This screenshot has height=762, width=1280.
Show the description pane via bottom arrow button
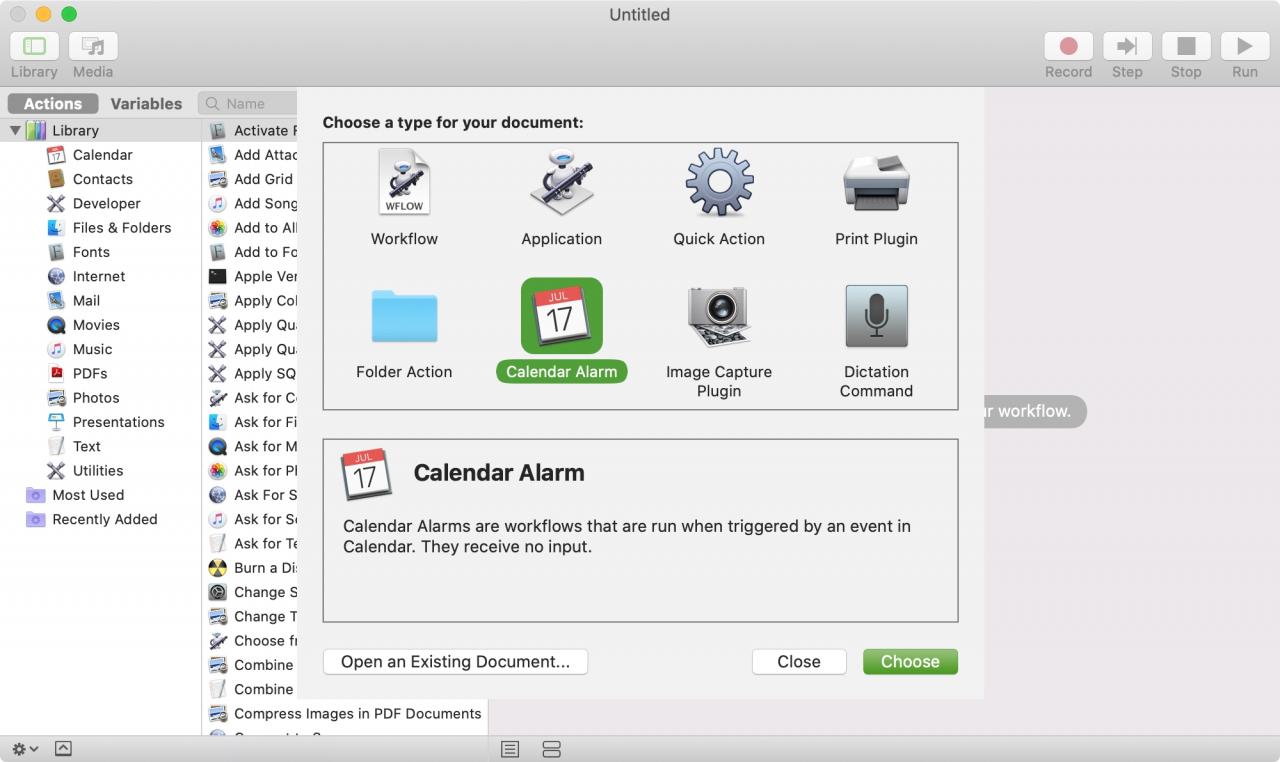(x=62, y=748)
